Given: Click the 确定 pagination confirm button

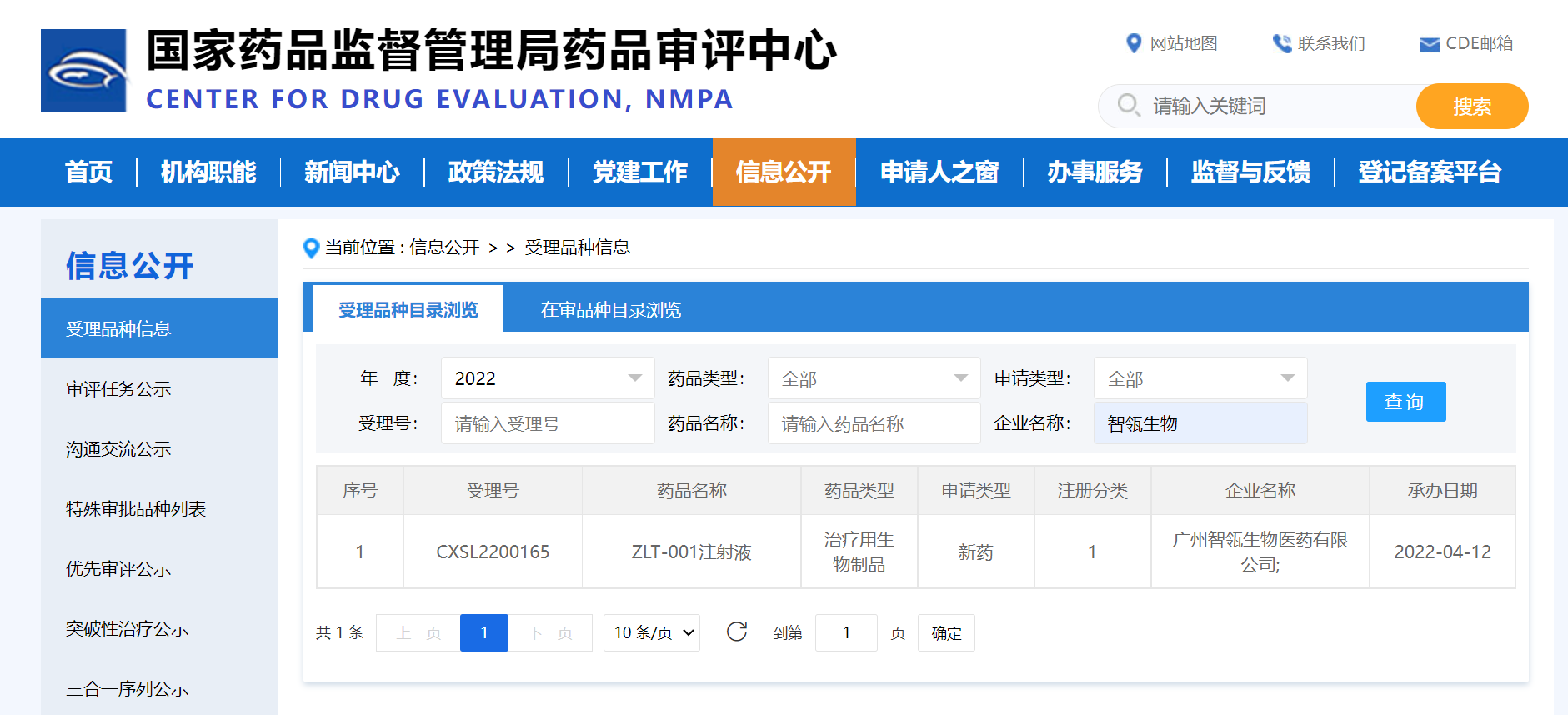Looking at the screenshot, I should point(946,633).
